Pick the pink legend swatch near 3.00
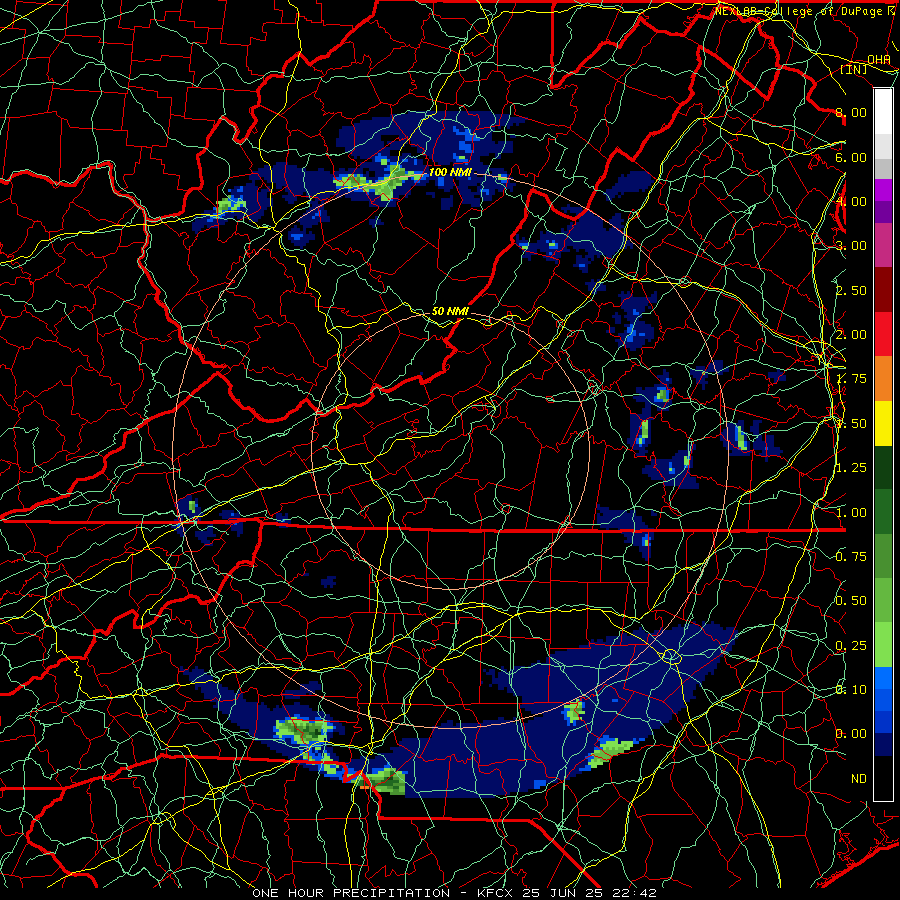Image resolution: width=900 pixels, height=900 pixels. (883, 246)
